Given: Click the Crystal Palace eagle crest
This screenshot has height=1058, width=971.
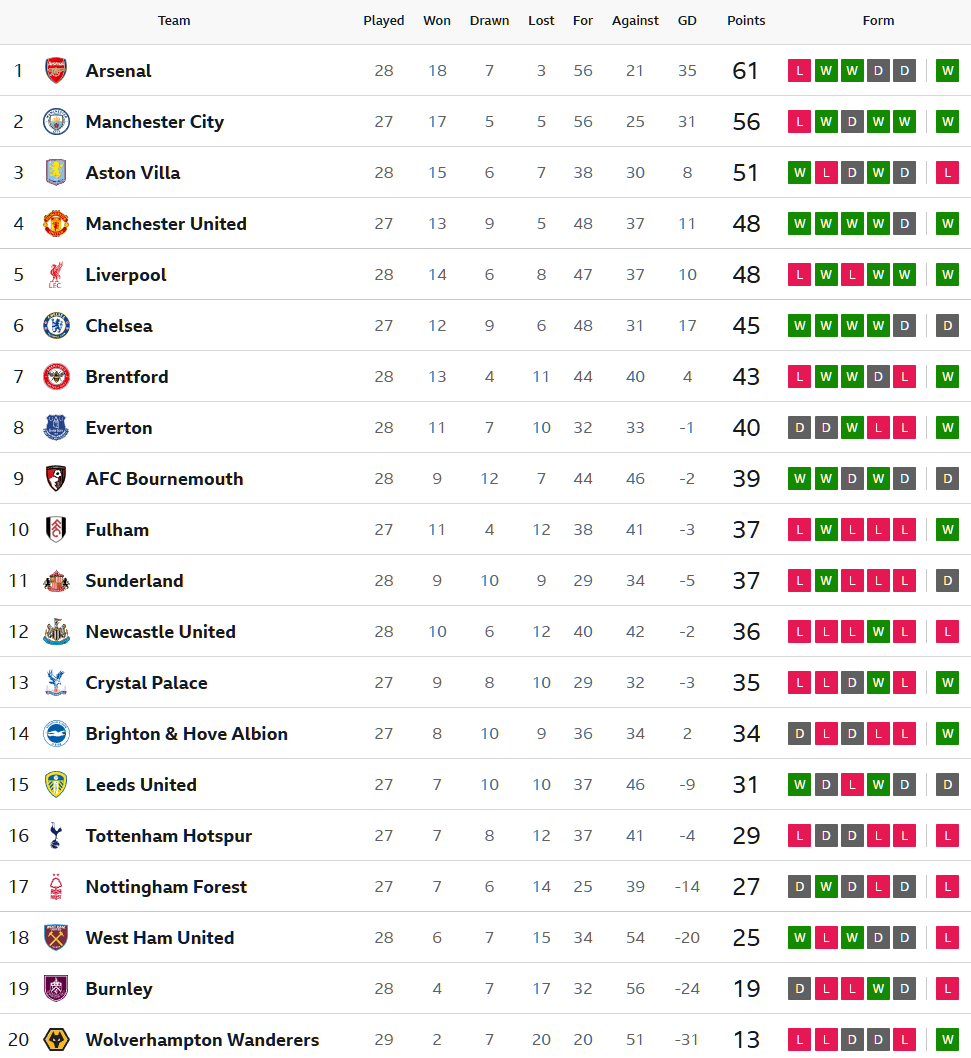Looking at the screenshot, I should pyautogui.click(x=56, y=683).
